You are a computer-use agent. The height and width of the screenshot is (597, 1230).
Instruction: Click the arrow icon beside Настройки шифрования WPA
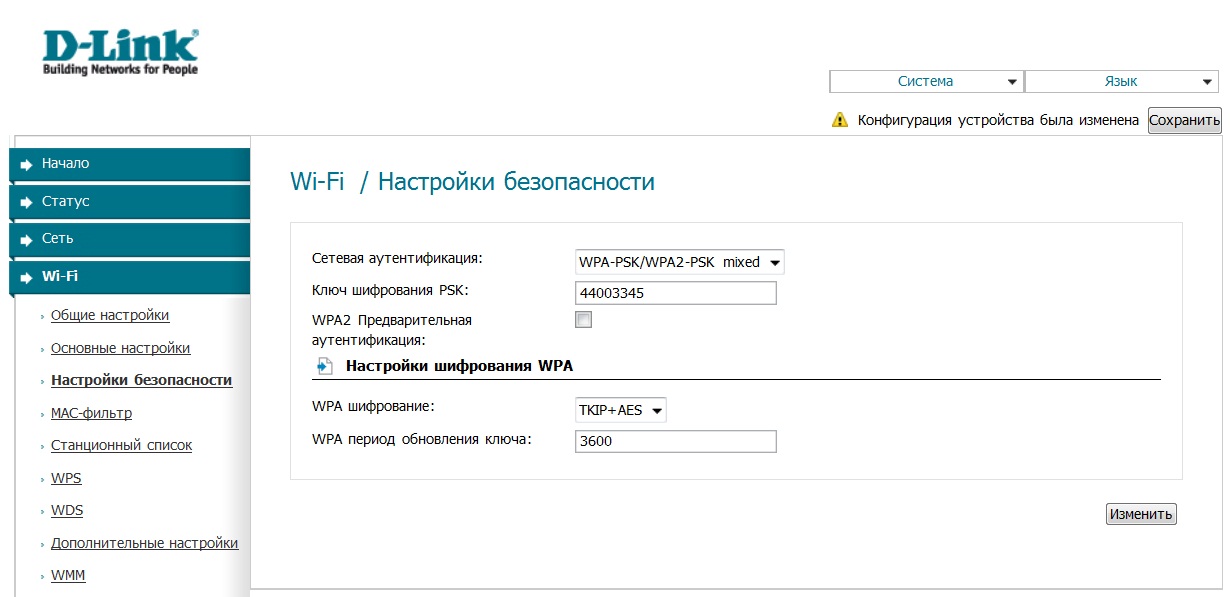[323, 366]
